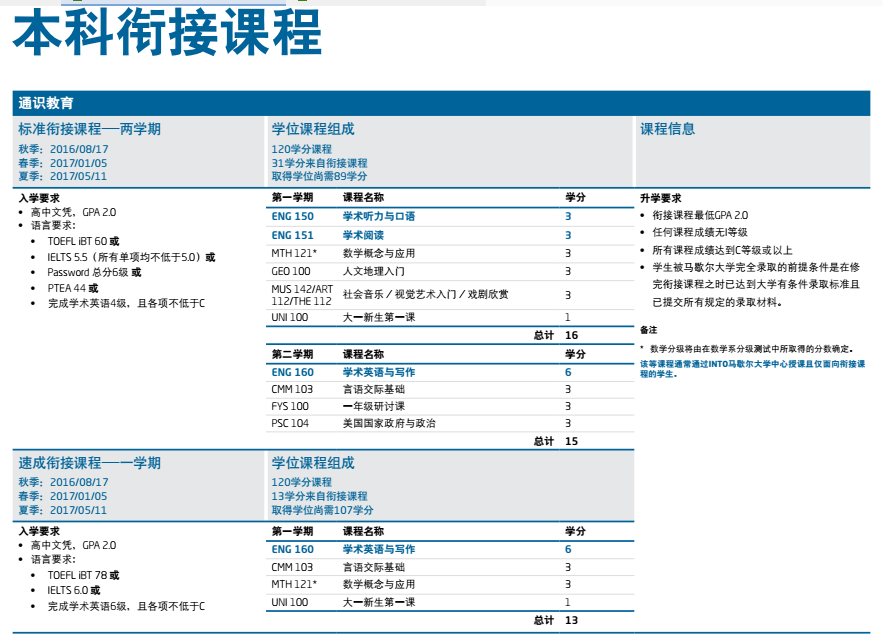Select the 13学分来自衔接课程 text

pyautogui.click(x=319, y=496)
